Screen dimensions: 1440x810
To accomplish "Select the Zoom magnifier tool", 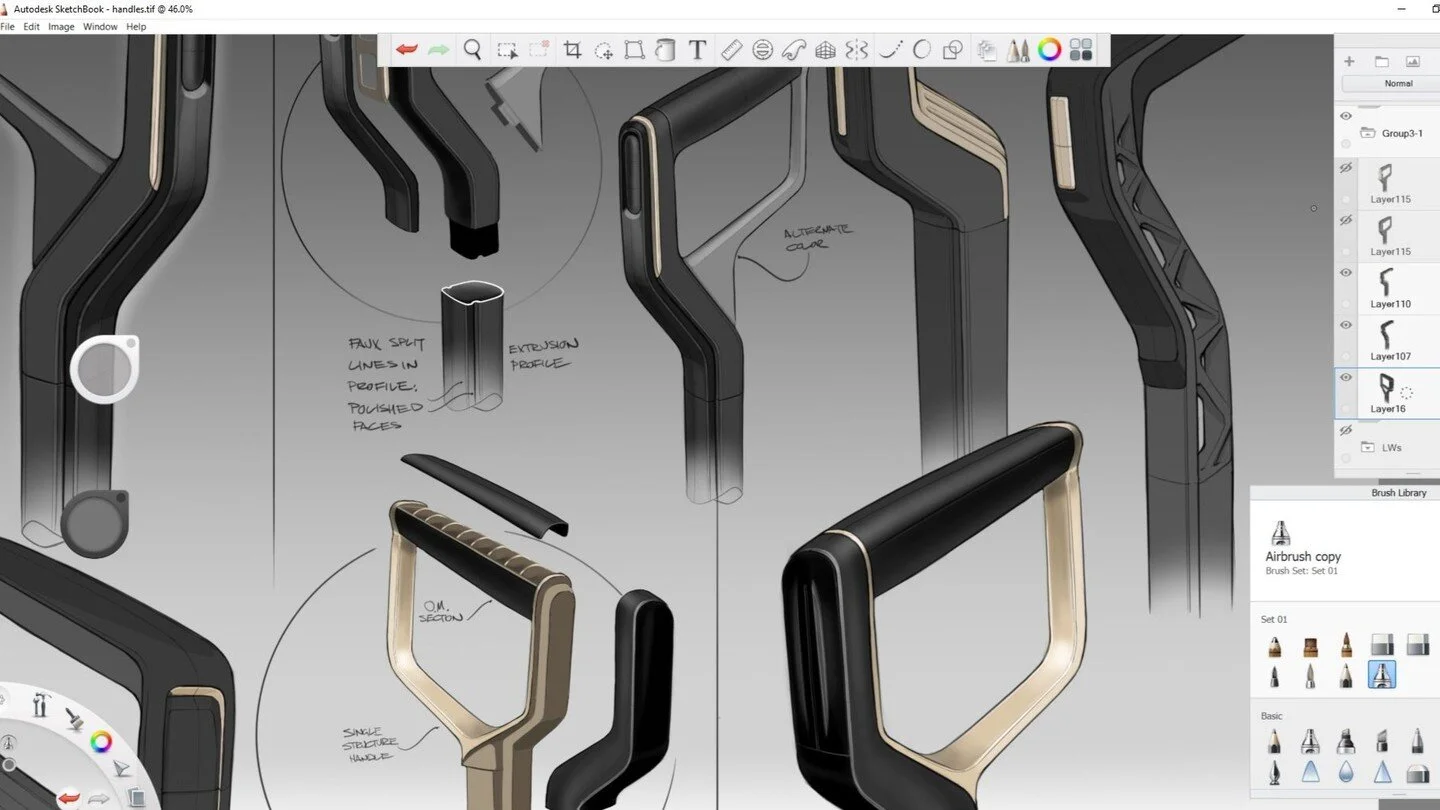I will tap(473, 49).
